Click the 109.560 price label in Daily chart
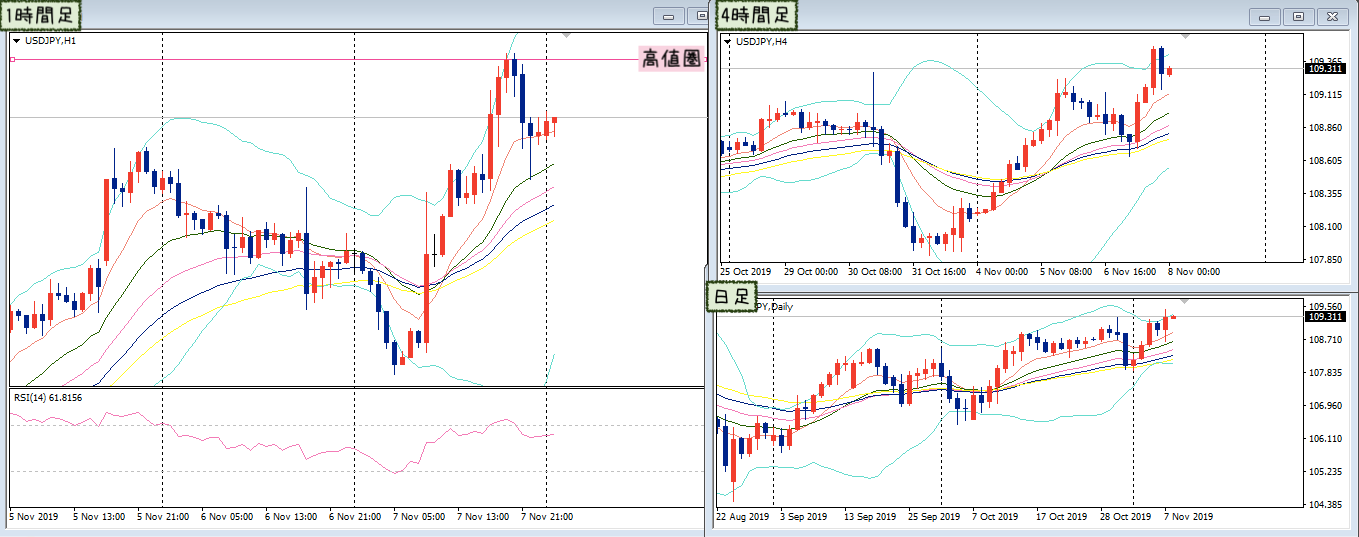The height and width of the screenshot is (537, 1359). point(1325,307)
